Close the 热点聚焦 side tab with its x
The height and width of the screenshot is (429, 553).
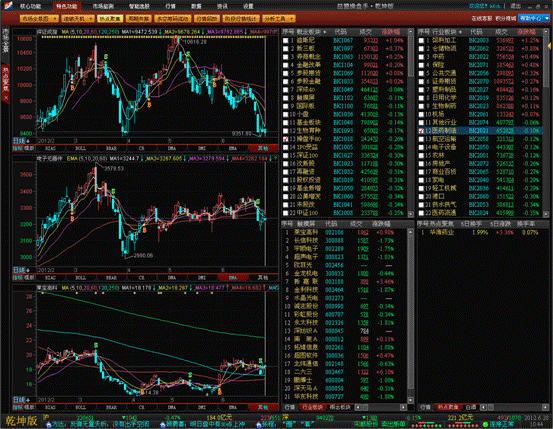pos(6,97)
